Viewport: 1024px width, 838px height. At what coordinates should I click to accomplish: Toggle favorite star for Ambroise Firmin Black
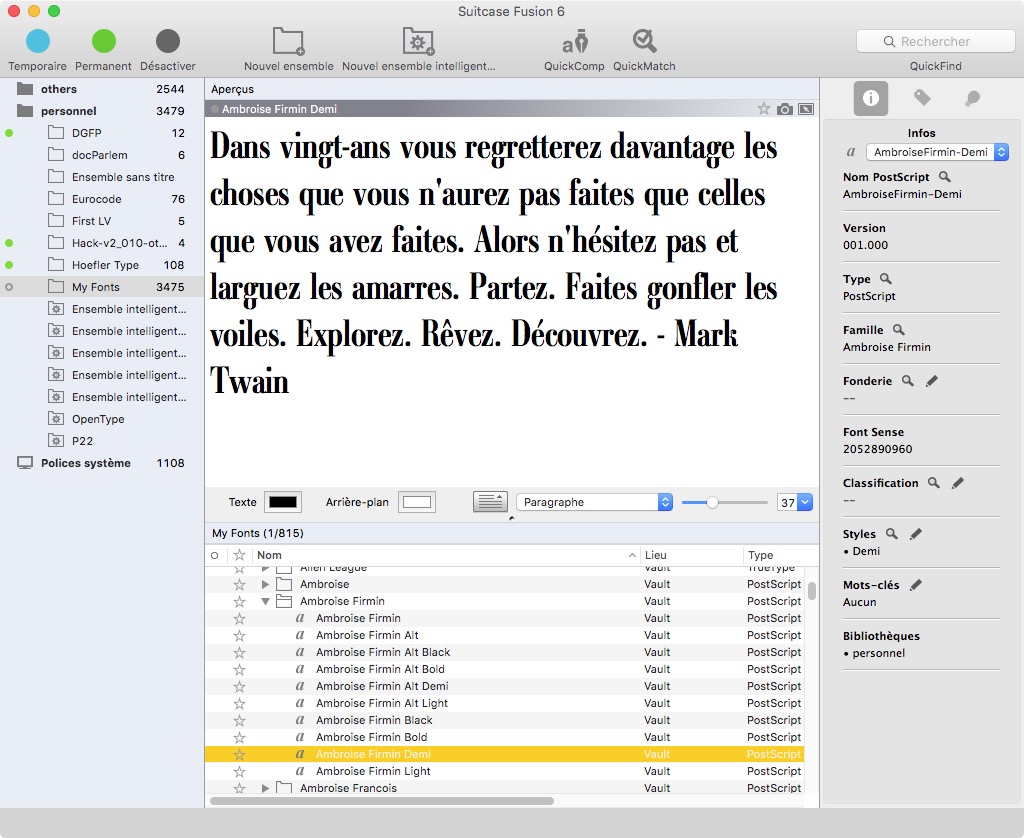click(240, 720)
